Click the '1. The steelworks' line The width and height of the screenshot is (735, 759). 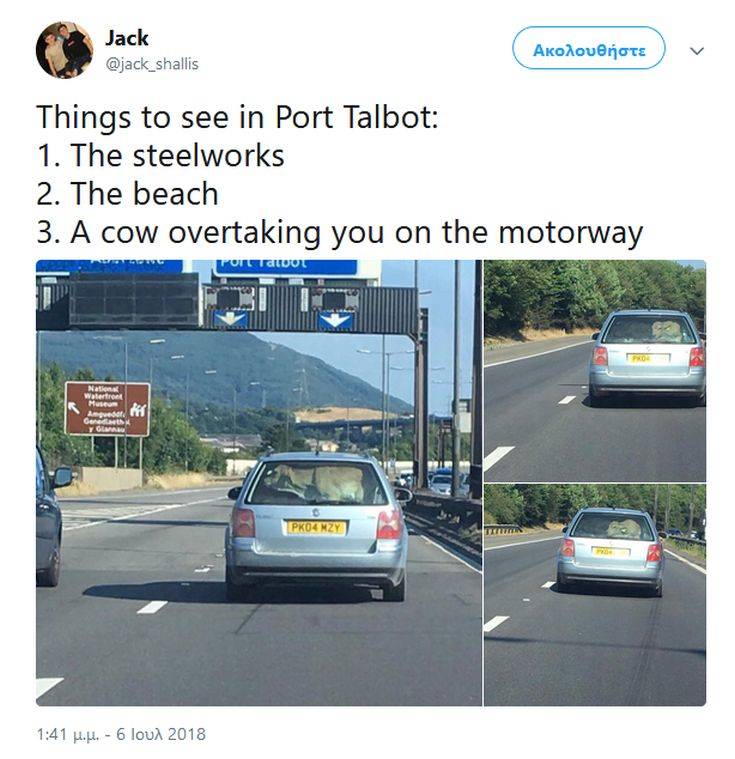click(x=161, y=156)
